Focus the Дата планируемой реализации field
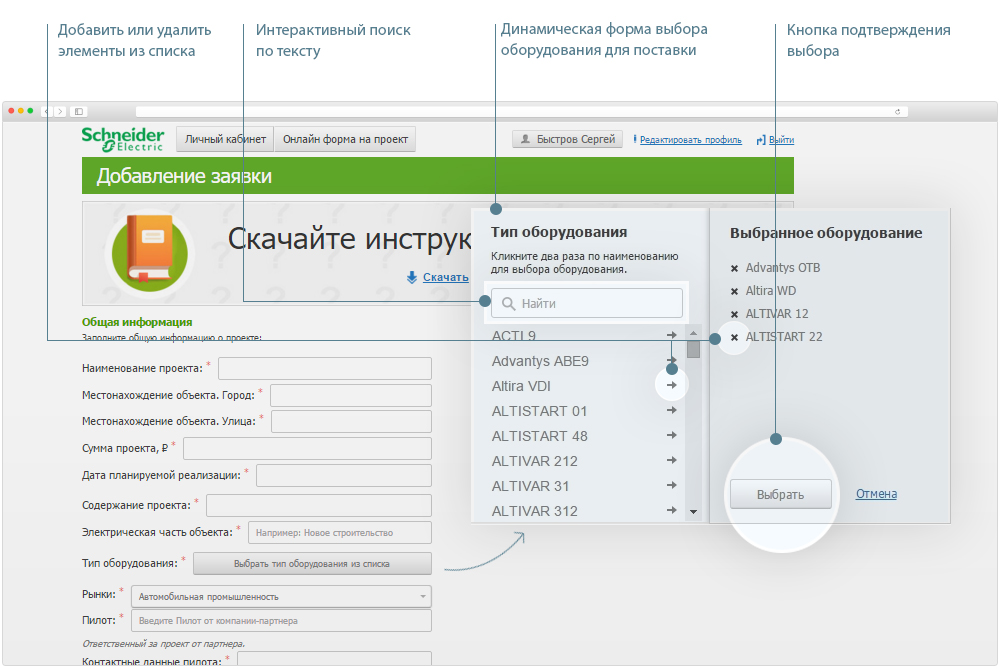The height and width of the screenshot is (669, 1000). 344,476
